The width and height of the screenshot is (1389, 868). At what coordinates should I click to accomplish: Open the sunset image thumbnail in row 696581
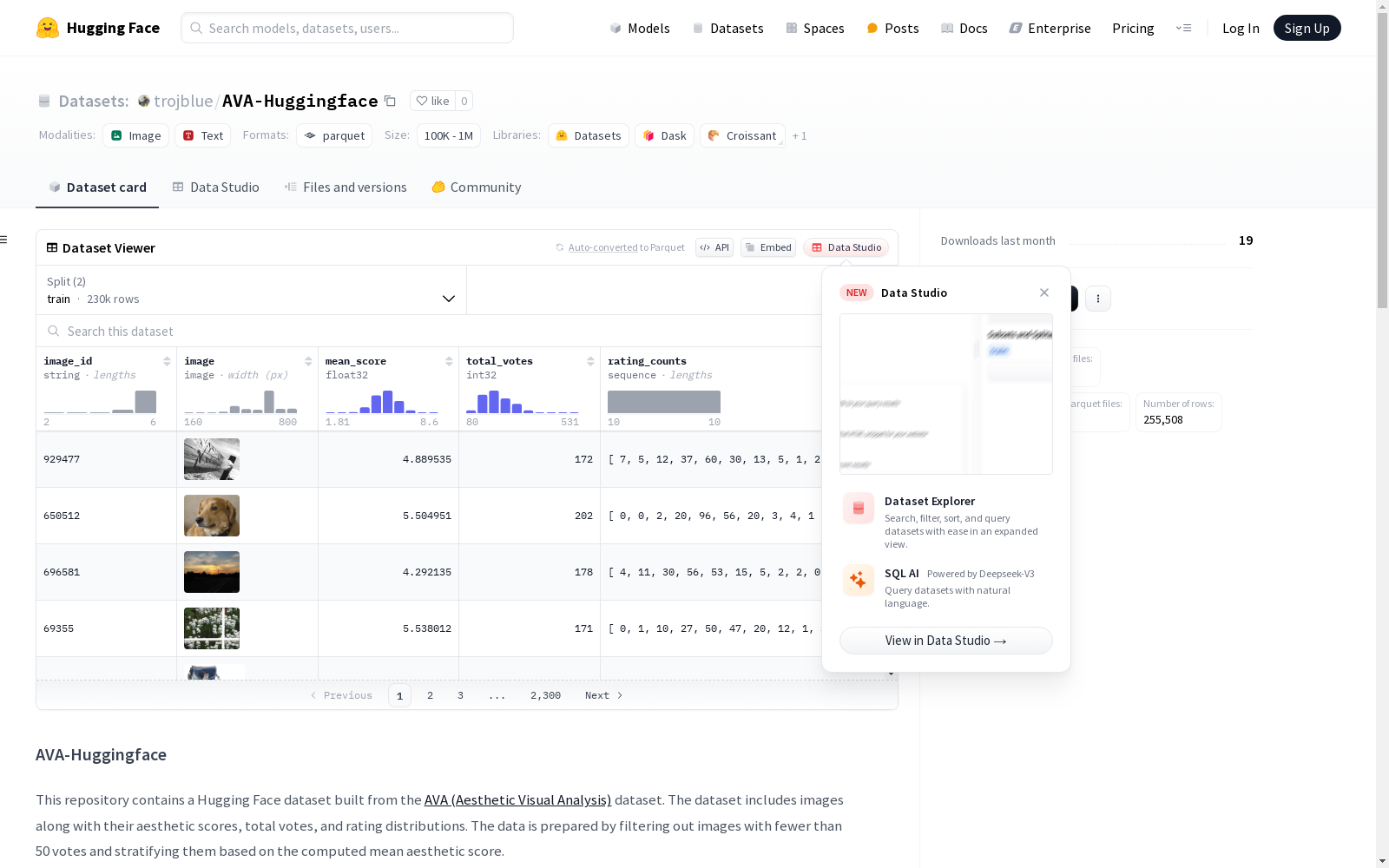[212, 572]
